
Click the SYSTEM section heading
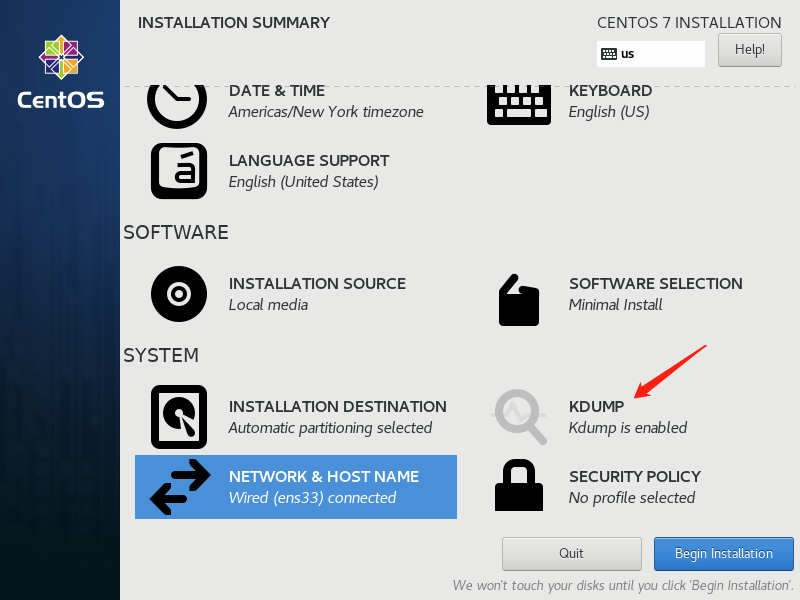click(161, 356)
